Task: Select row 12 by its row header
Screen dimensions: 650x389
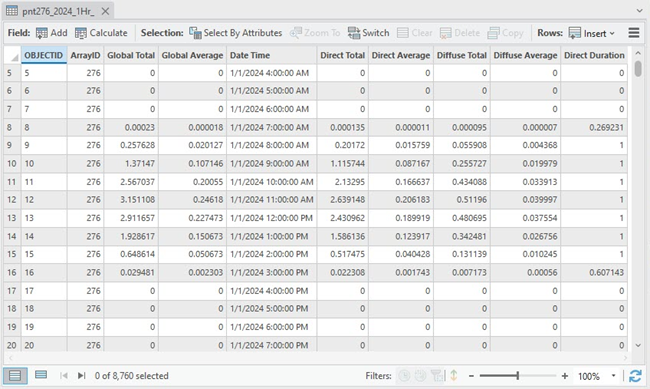Action: coord(12,200)
